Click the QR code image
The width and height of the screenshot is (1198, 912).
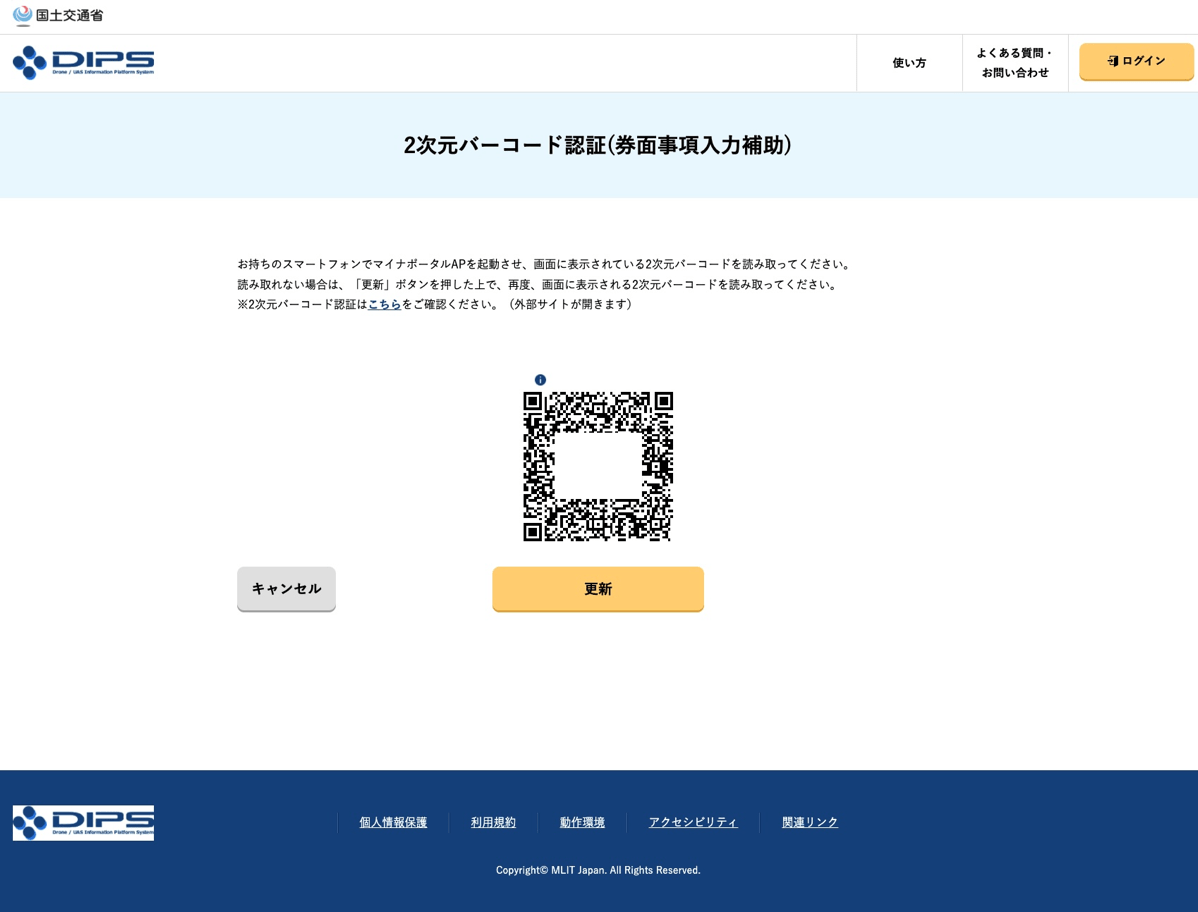pyautogui.click(x=598, y=466)
